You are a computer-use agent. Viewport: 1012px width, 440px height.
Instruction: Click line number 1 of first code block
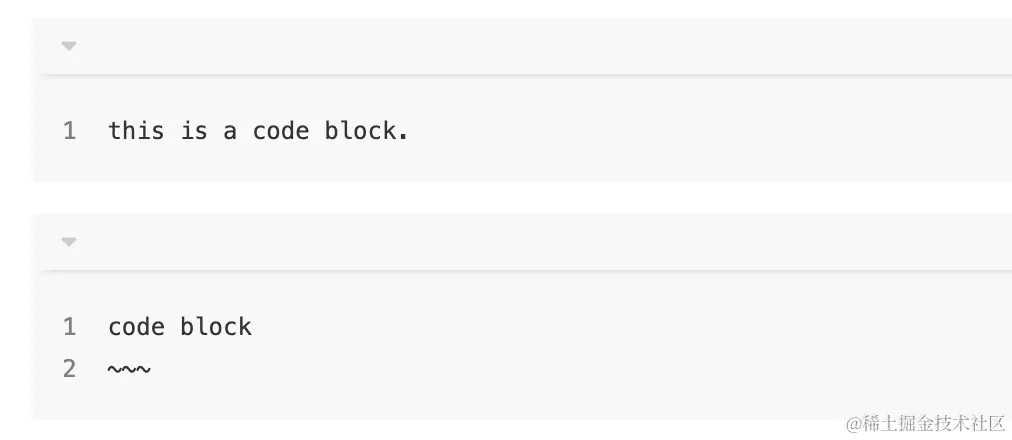pyautogui.click(x=70, y=131)
